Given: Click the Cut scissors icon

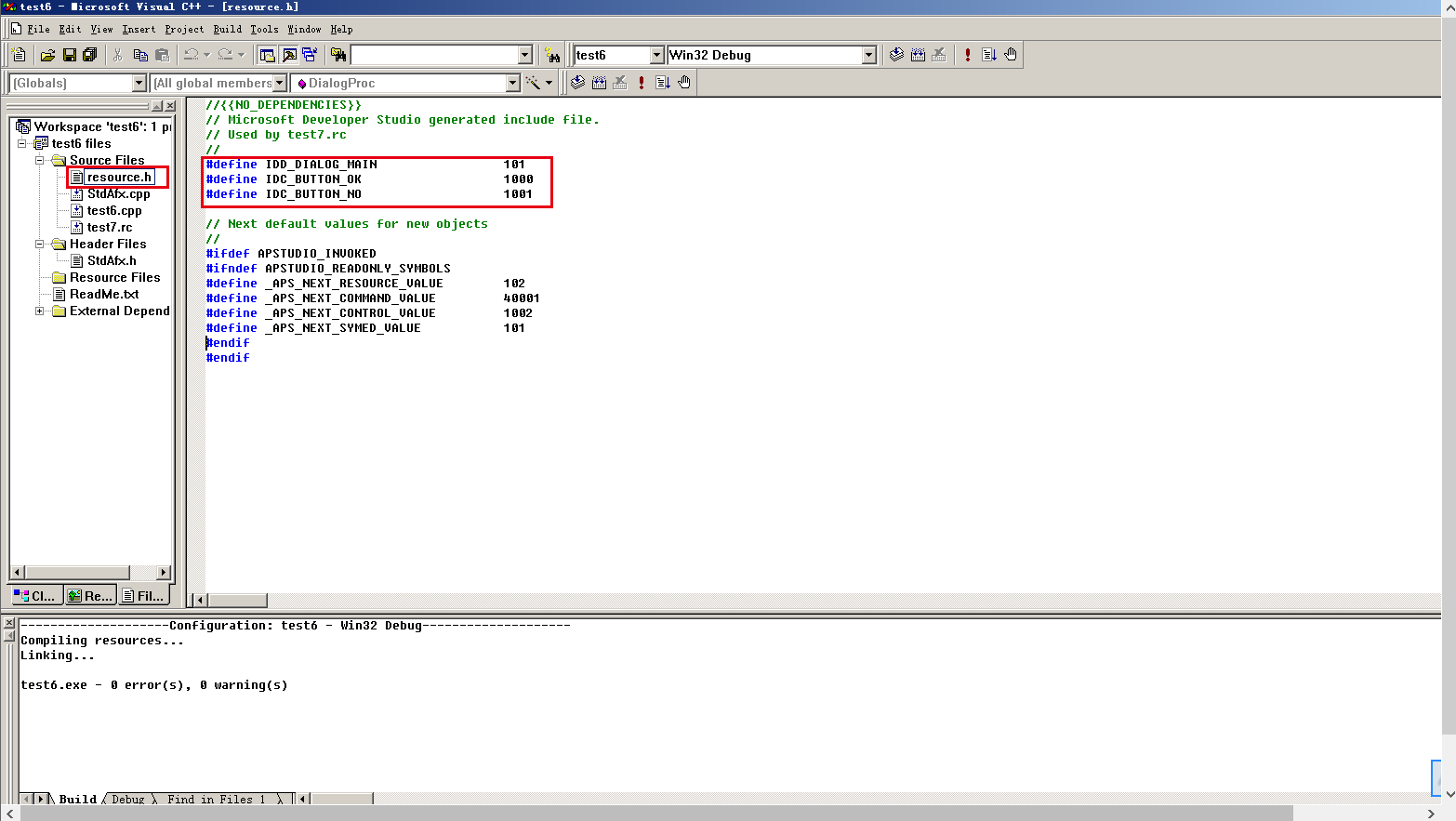Looking at the screenshot, I should click(118, 55).
